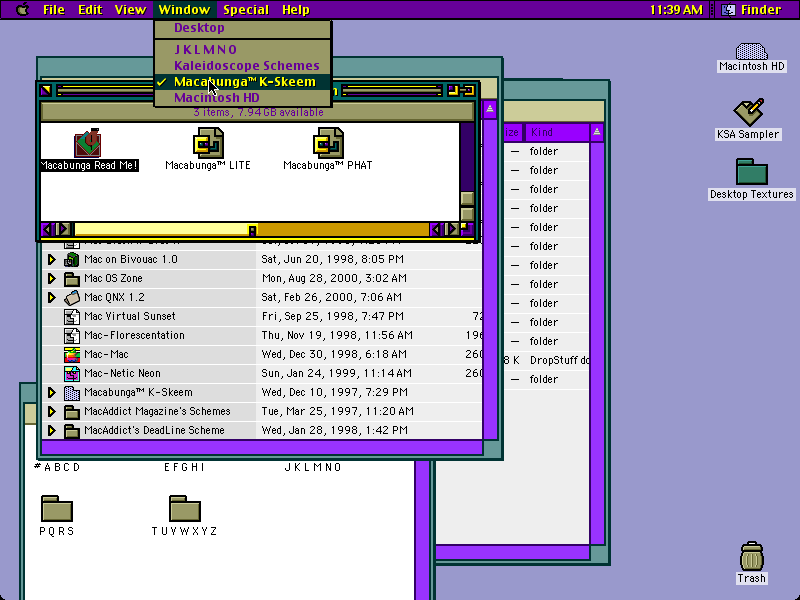Click the rightmost scroll-right arrow in Macabunga window
Screen dimensions: 800x600
(x=451, y=229)
